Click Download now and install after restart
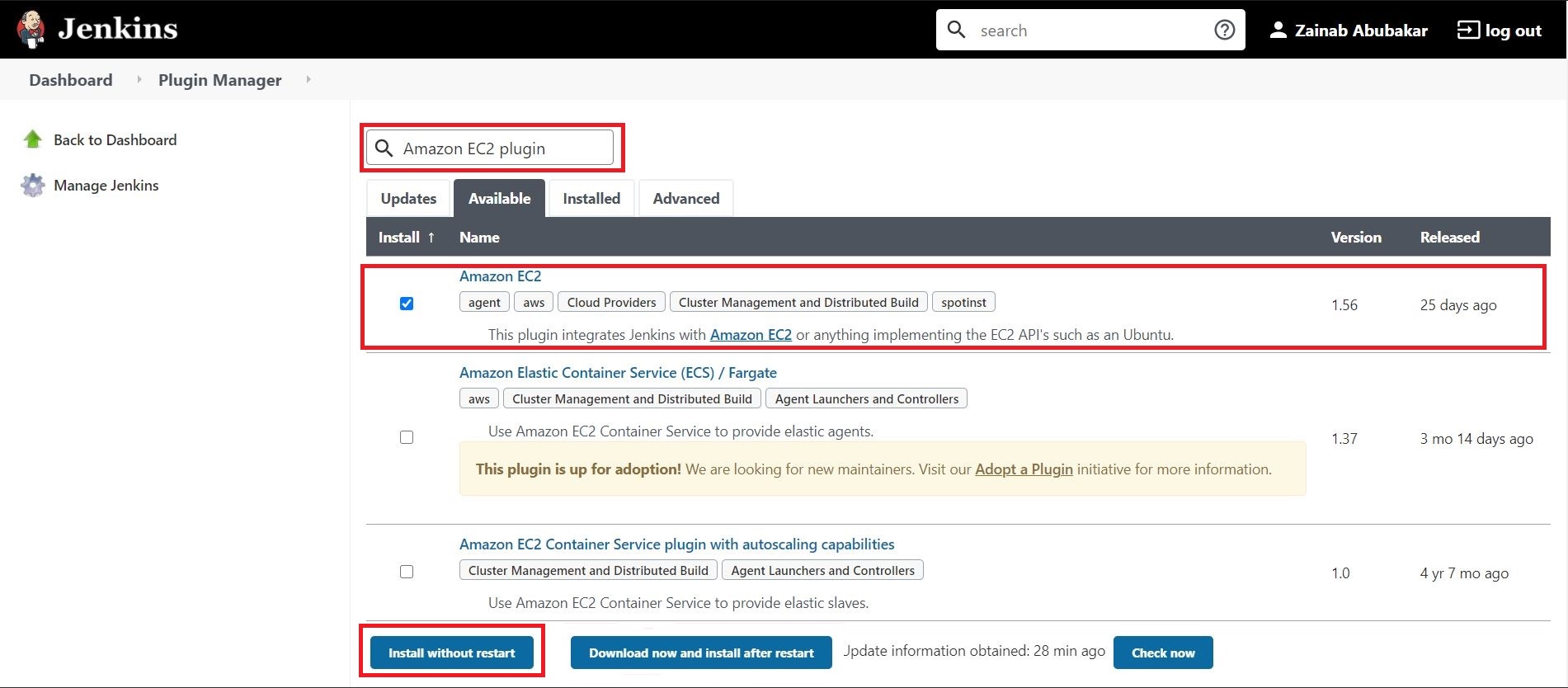The width and height of the screenshot is (1568, 688). click(x=701, y=653)
